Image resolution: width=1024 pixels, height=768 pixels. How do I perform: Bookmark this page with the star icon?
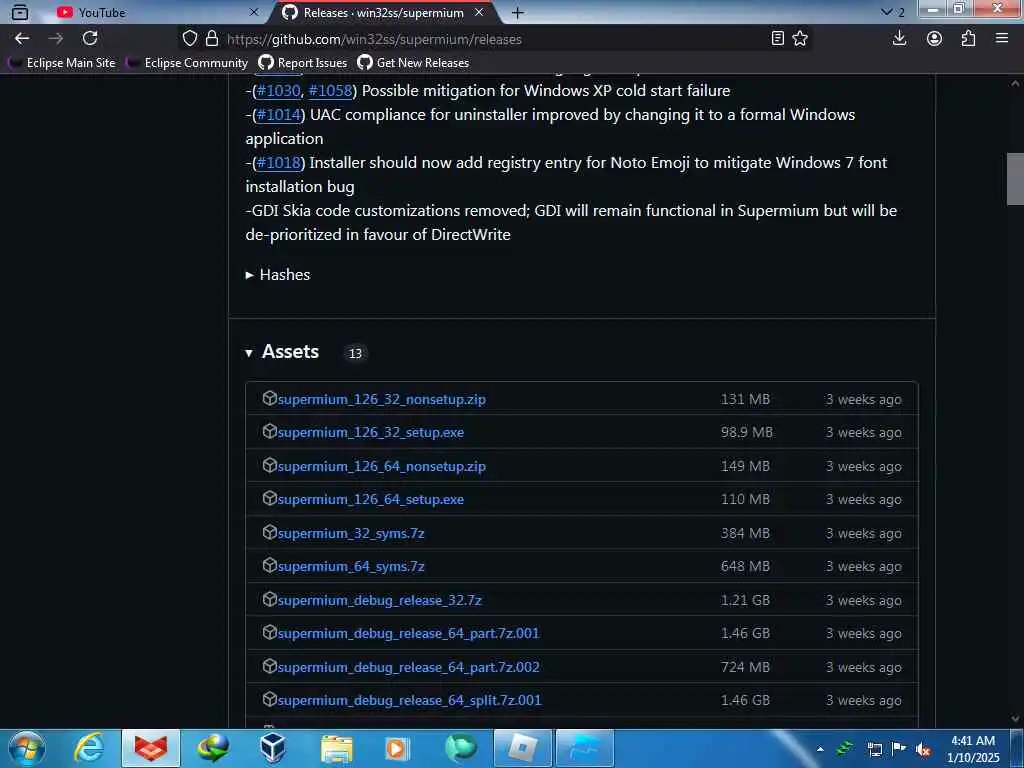800,39
